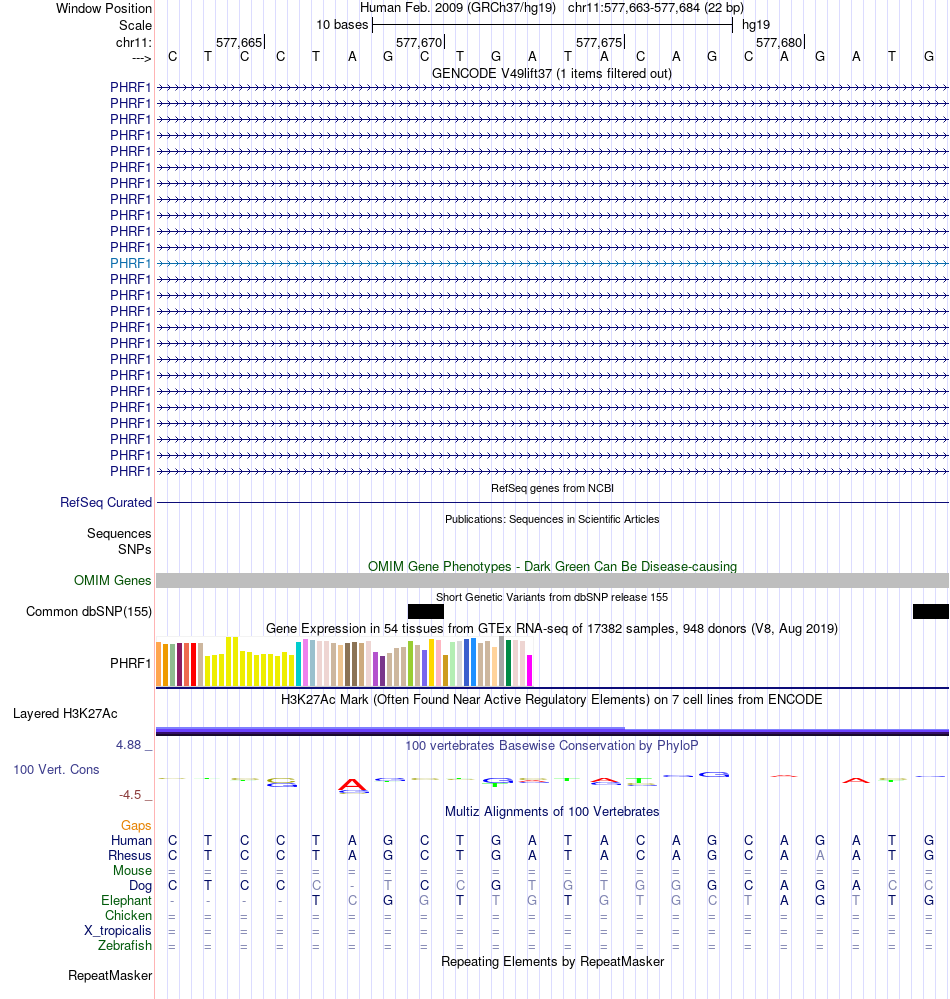Click the 'Sequences' track label

119,533
